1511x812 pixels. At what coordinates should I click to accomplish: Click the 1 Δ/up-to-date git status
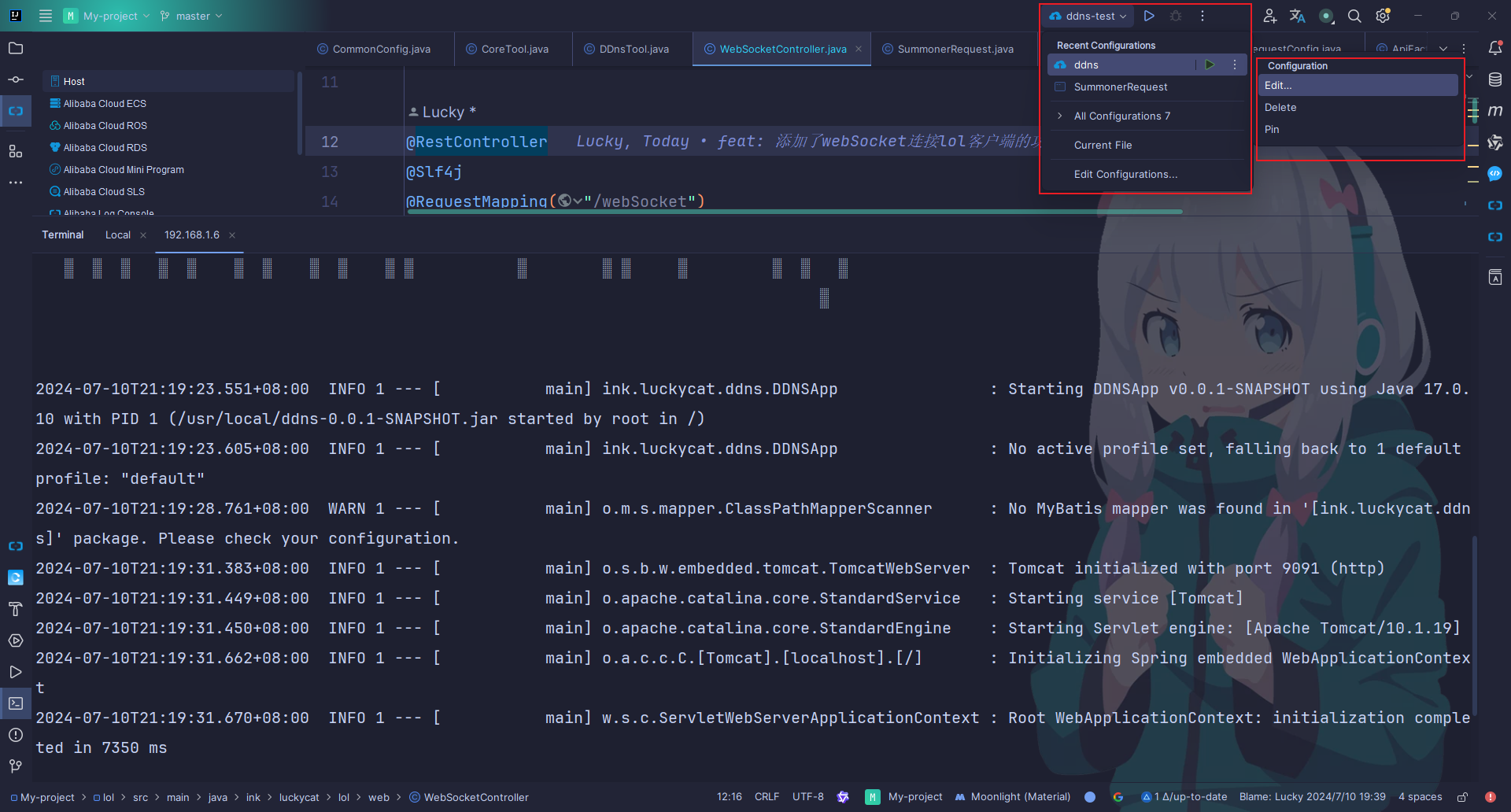[x=1184, y=797]
